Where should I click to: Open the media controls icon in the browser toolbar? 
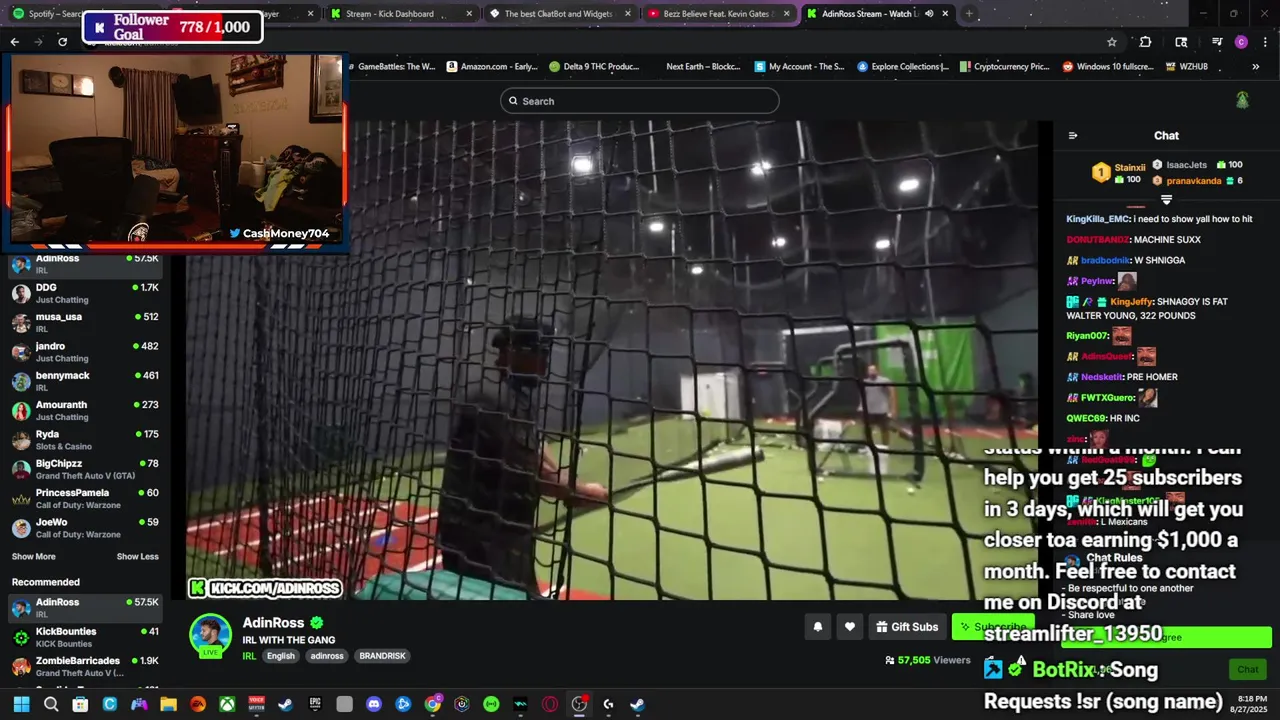(1217, 42)
